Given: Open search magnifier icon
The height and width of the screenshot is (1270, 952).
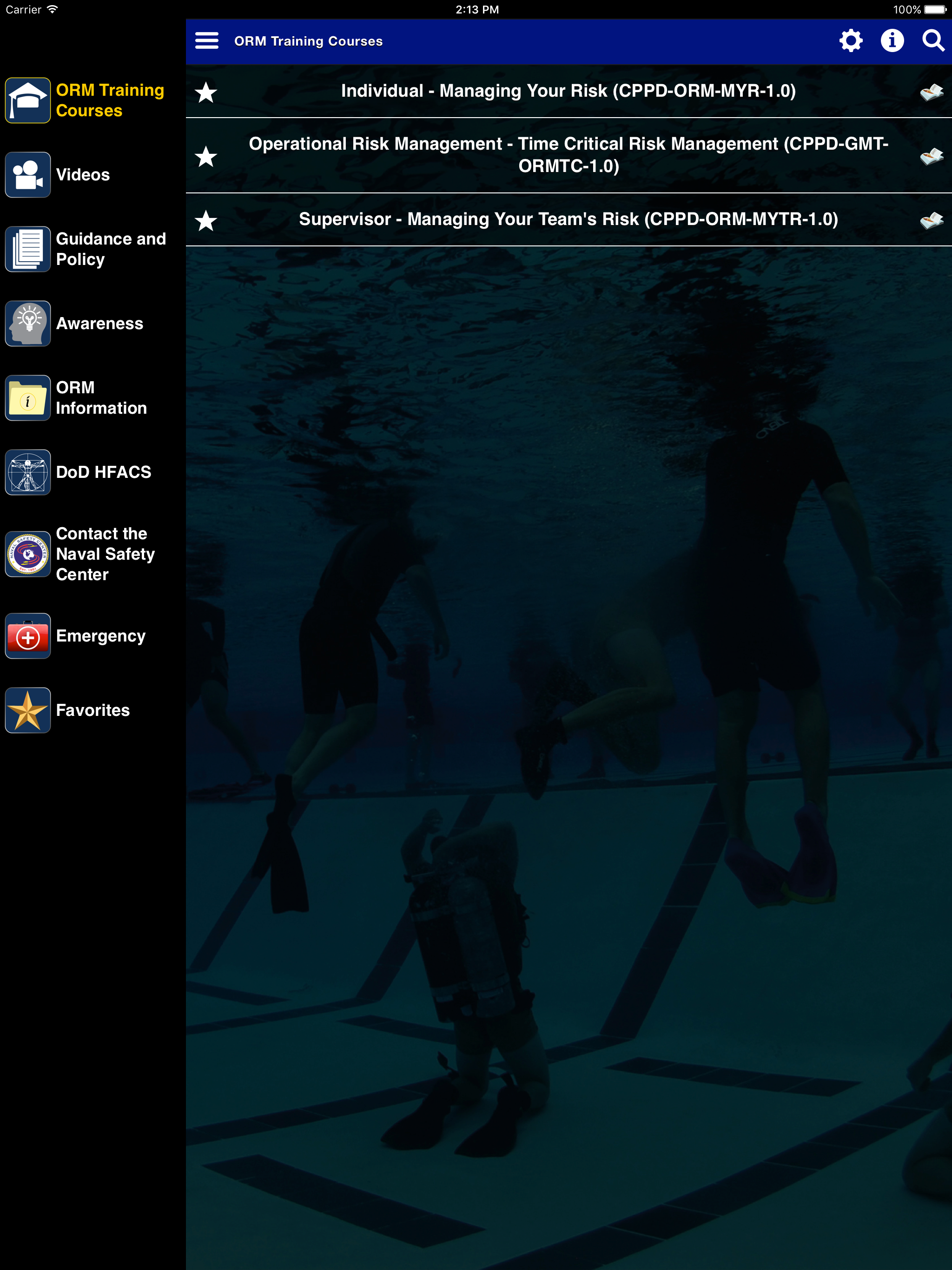Looking at the screenshot, I should [x=933, y=41].
